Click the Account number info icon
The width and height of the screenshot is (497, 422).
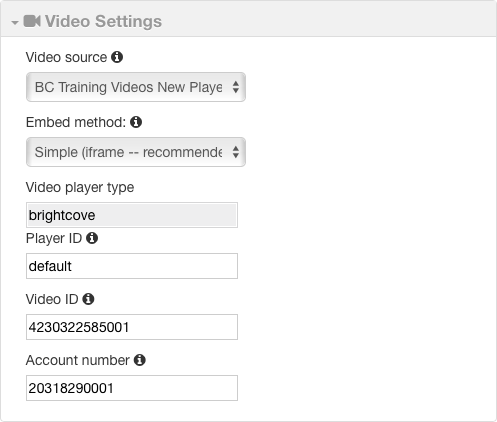[x=140, y=360]
